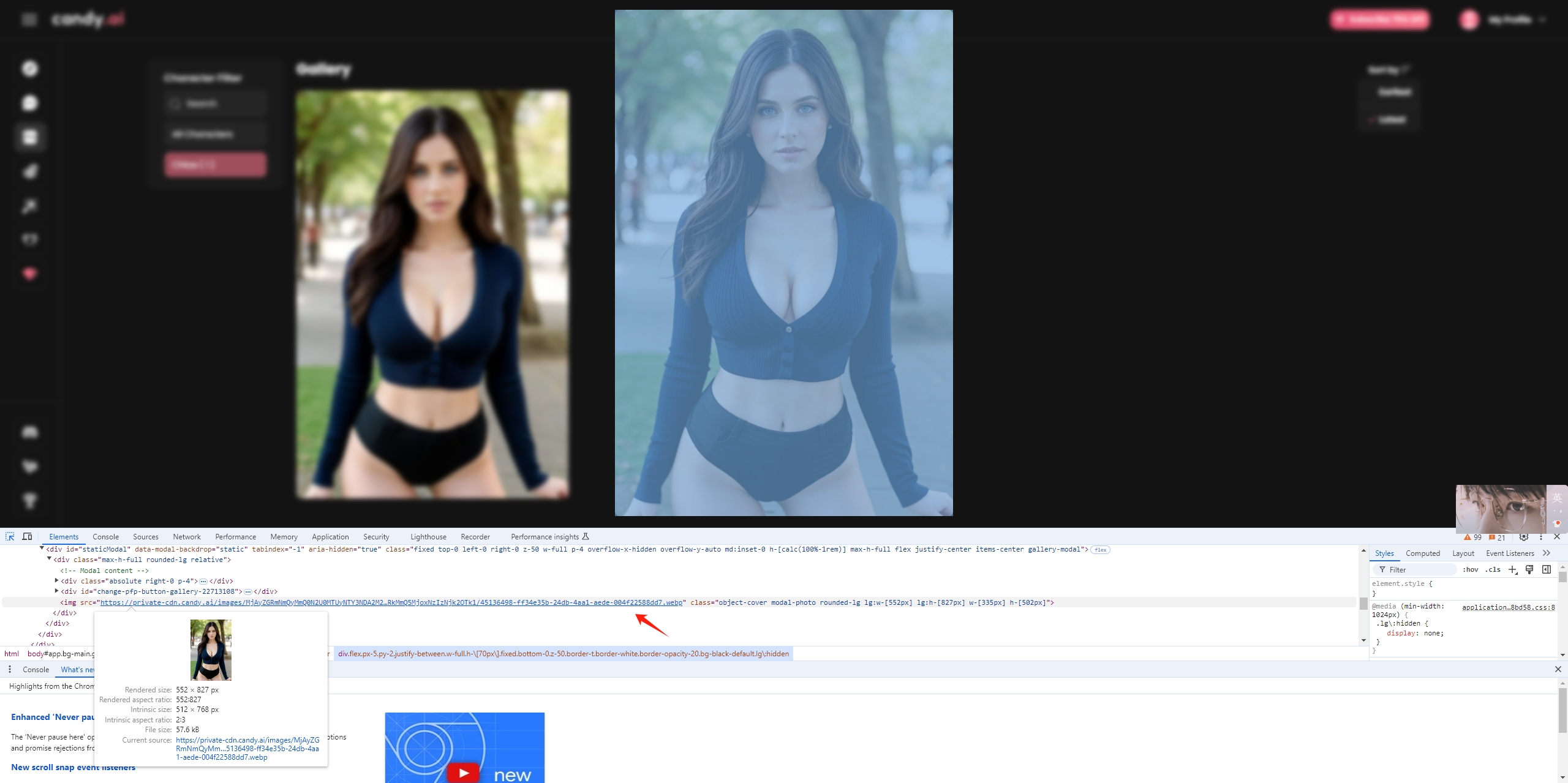Click the inspect element icon

tap(10, 537)
